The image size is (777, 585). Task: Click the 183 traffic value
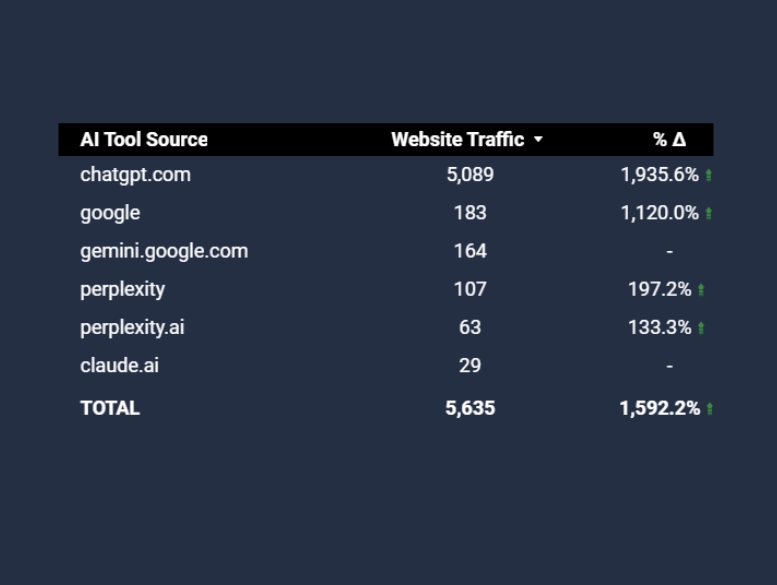[x=470, y=213]
